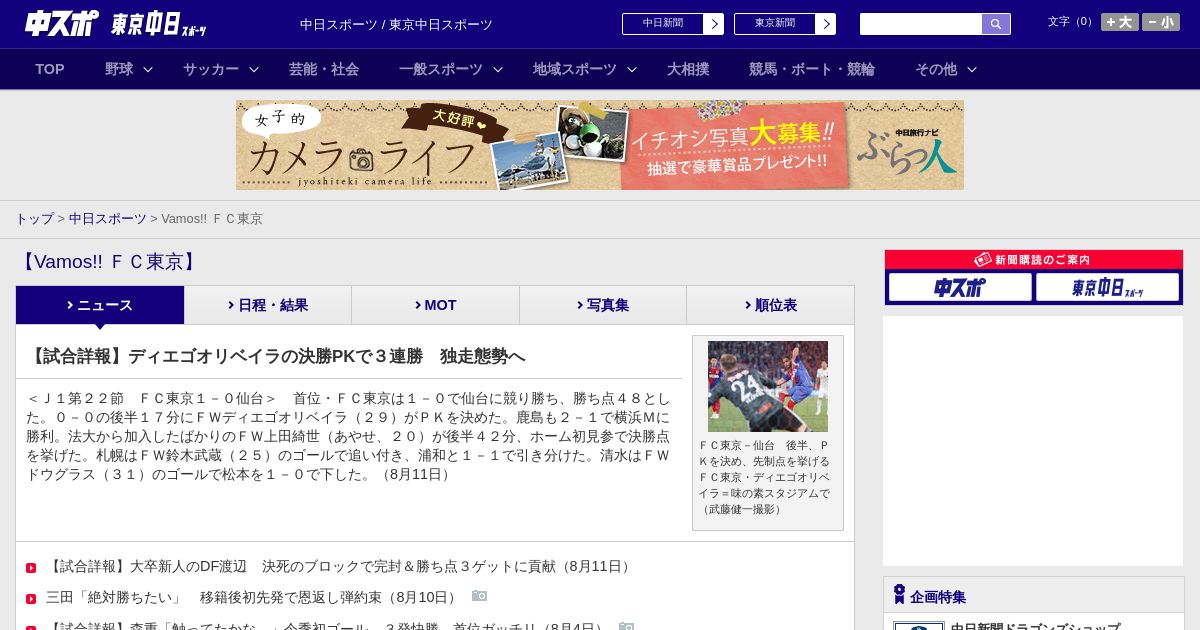
Task: Open article about 大卒新人のDF渡辺
Action: pyautogui.click(x=341, y=566)
